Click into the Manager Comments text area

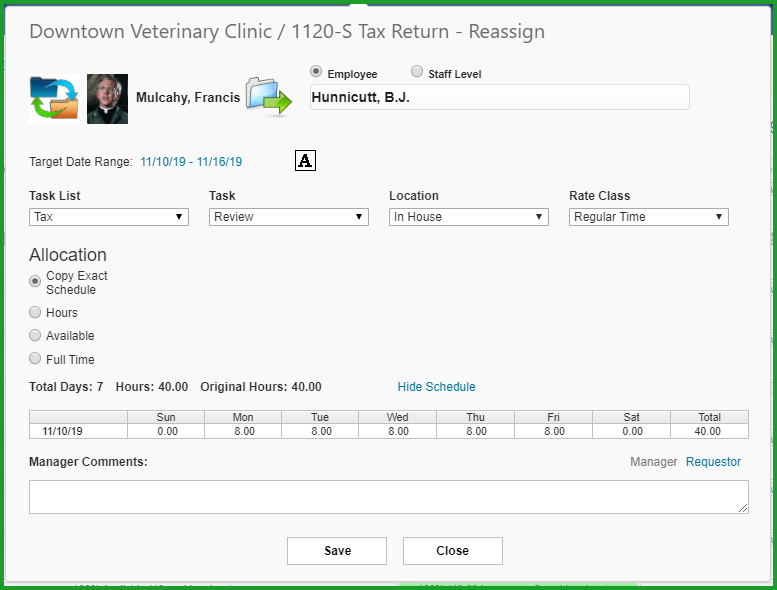[388, 497]
